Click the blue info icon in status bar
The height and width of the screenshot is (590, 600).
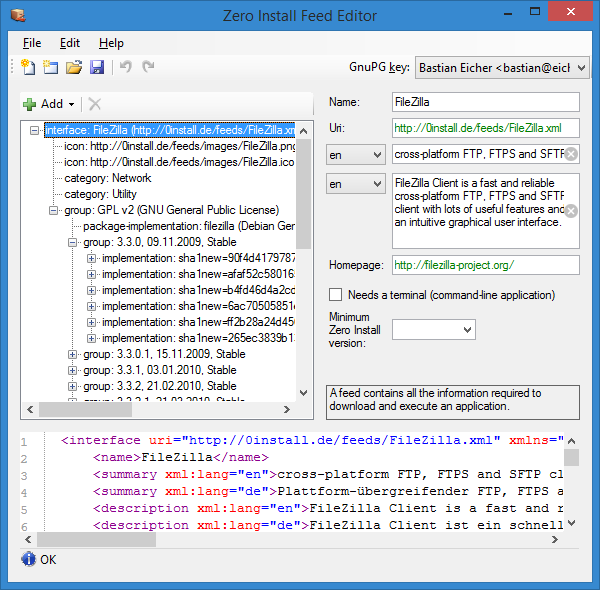pos(28,559)
